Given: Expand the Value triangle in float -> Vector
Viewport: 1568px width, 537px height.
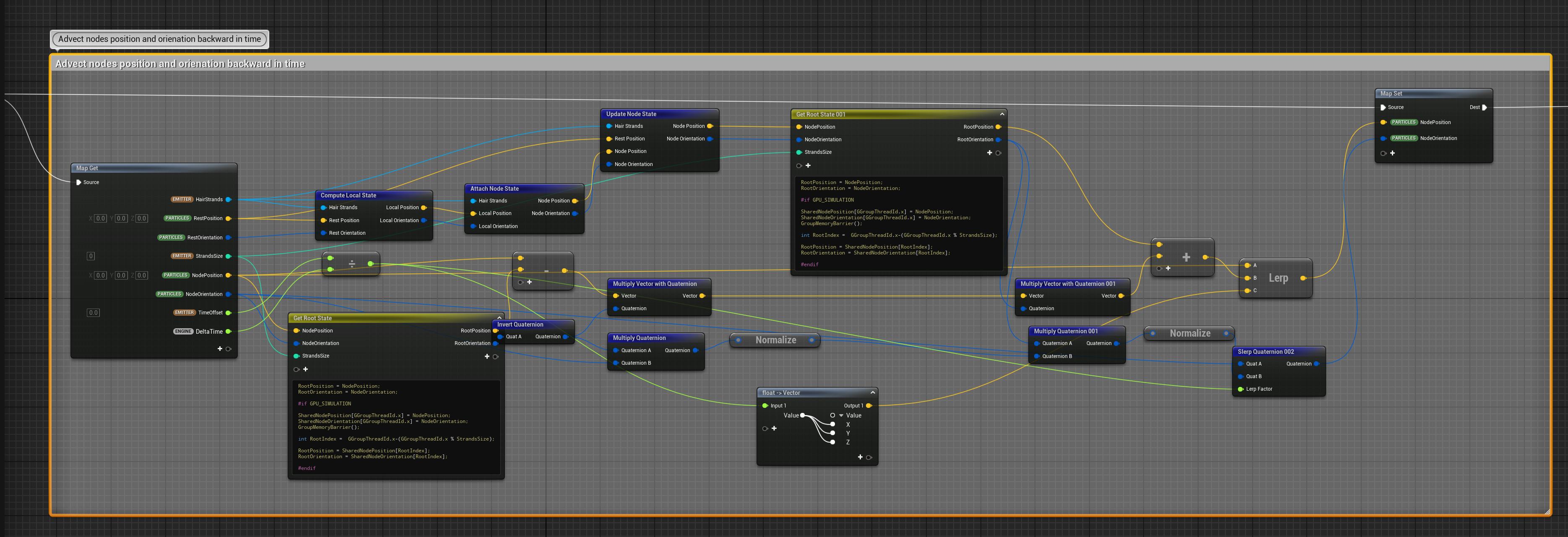Looking at the screenshot, I should (x=841, y=415).
